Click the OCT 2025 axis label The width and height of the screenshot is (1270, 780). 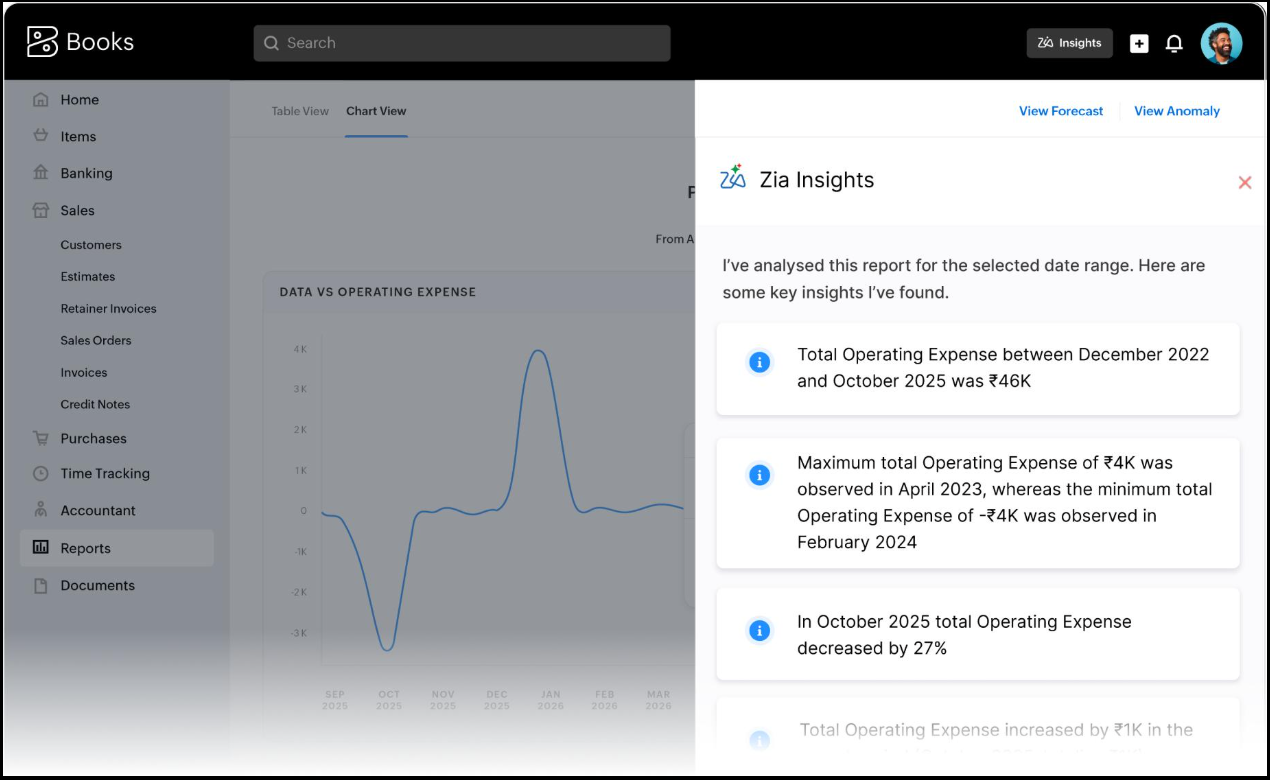[389, 700]
